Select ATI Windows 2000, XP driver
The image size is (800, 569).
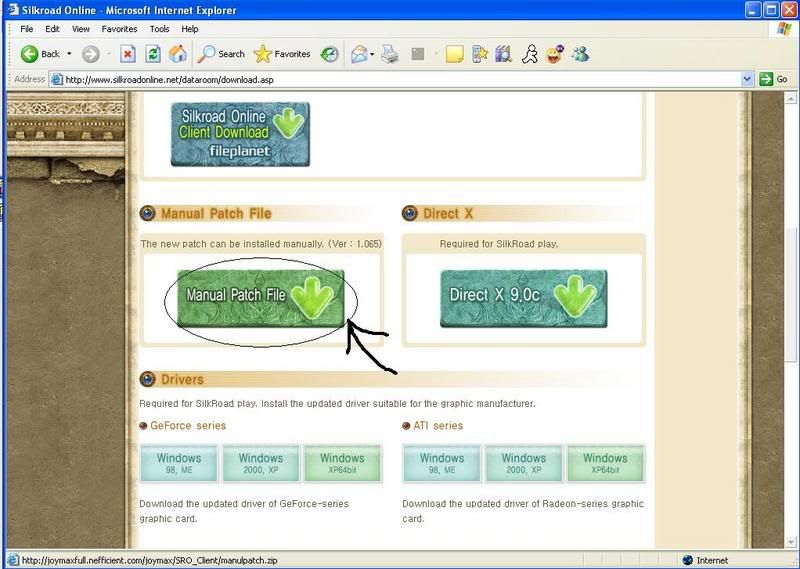(523, 463)
